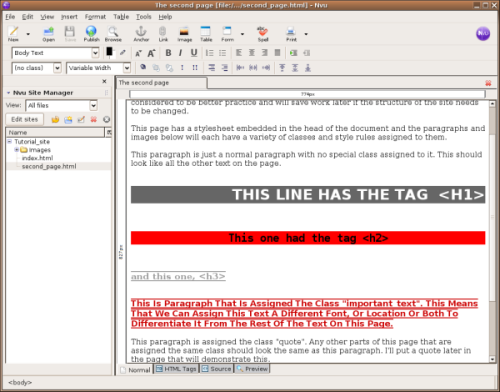Align text right
The height and width of the screenshot is (392, 500).
(264, 53)
